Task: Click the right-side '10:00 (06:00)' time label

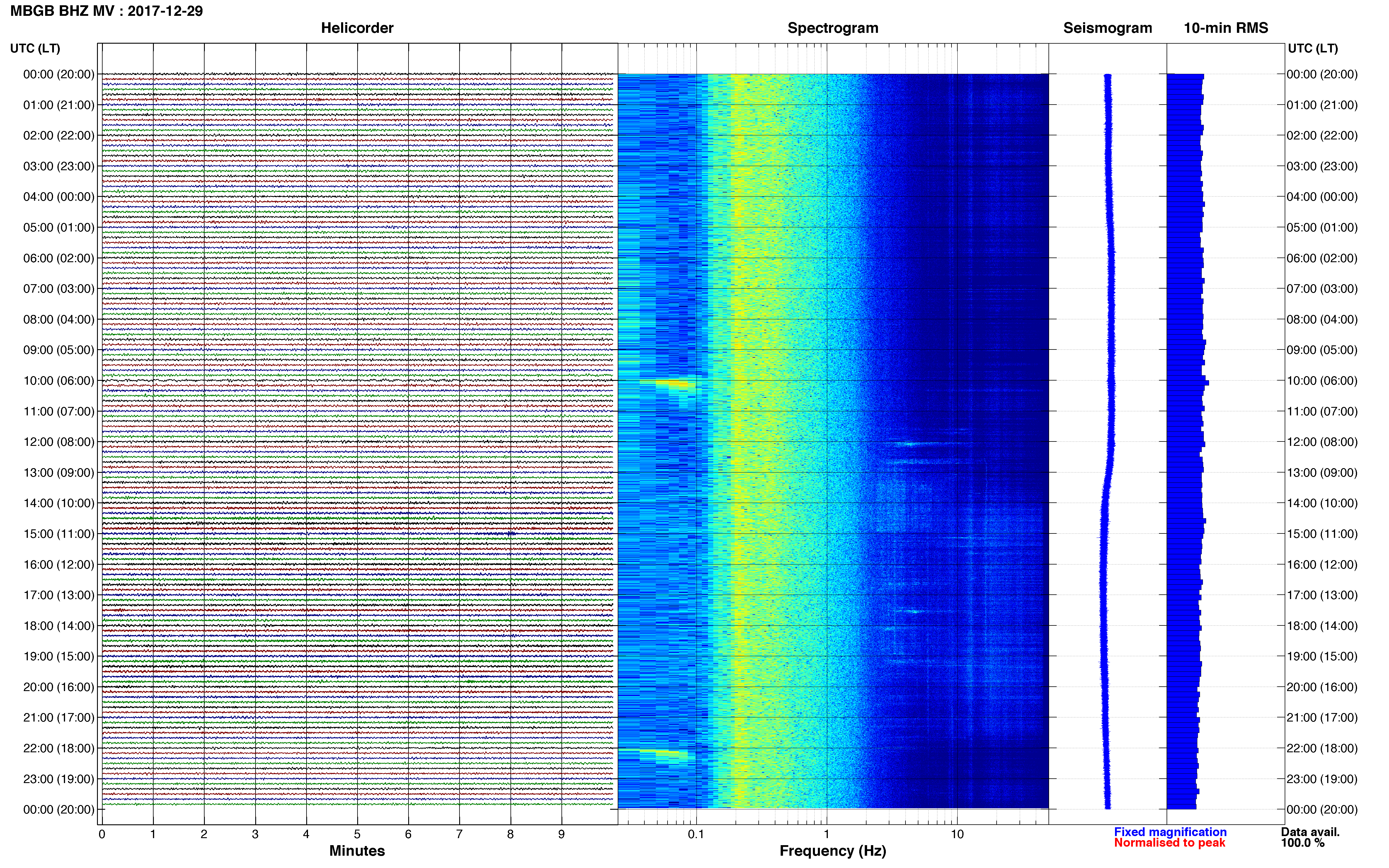Action: pos(1322,381)
